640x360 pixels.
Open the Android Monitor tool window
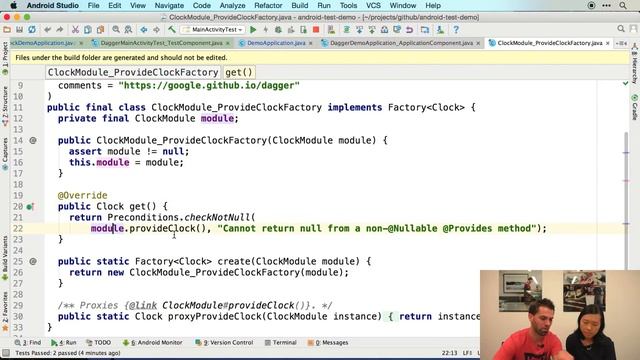point(153,342)
